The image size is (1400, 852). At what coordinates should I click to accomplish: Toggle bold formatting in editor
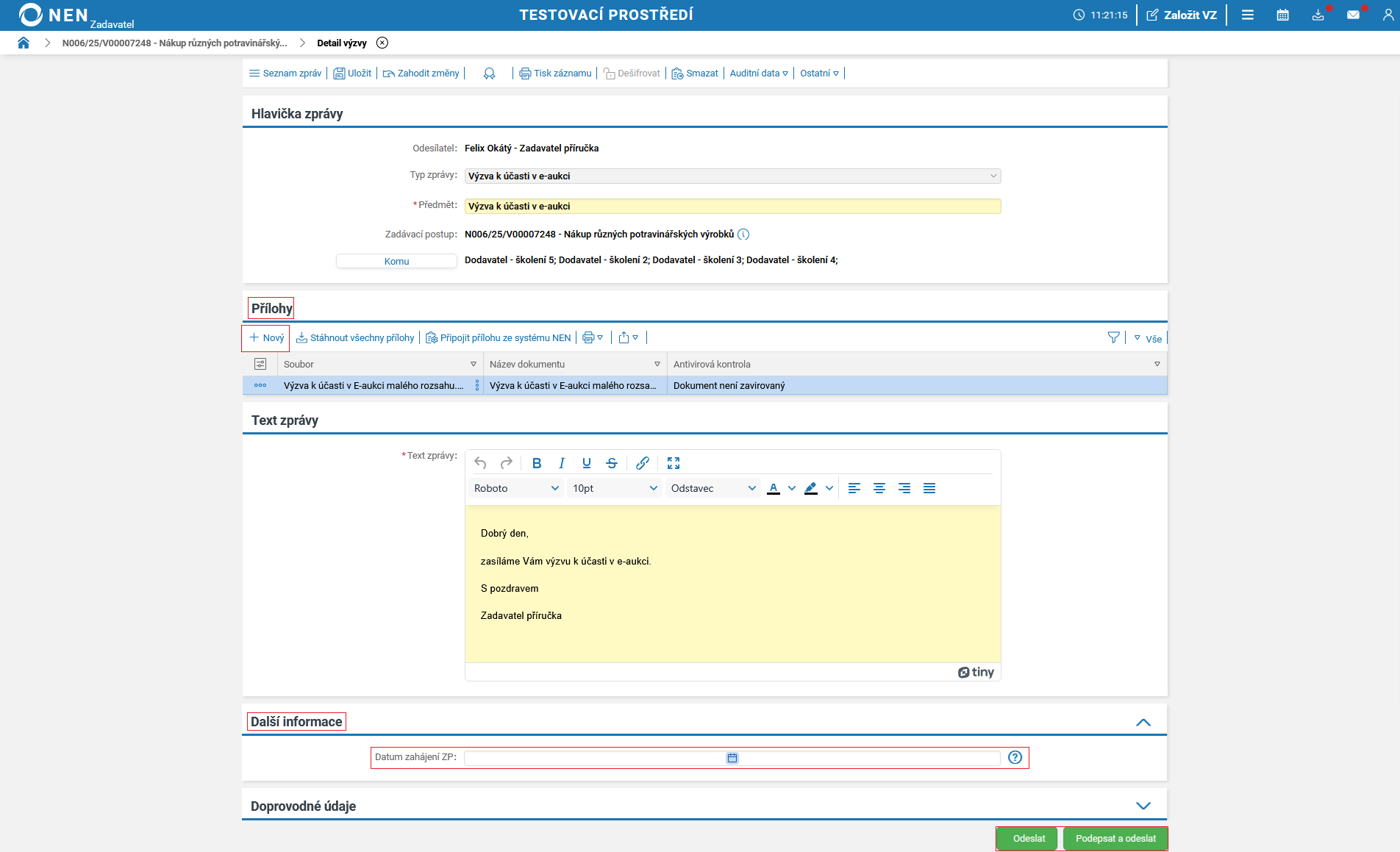click(x=536, y=463)
